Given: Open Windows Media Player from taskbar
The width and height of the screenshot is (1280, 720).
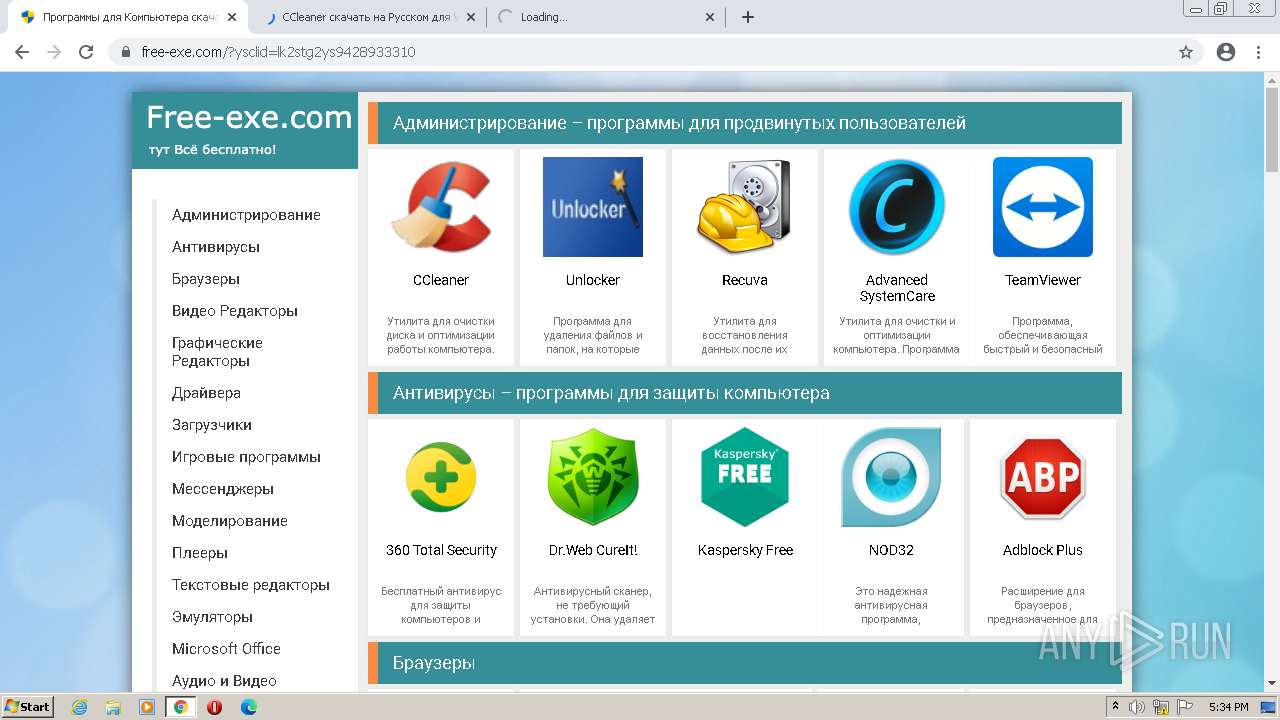Looking at the screenshot, I should coord(147,707).
